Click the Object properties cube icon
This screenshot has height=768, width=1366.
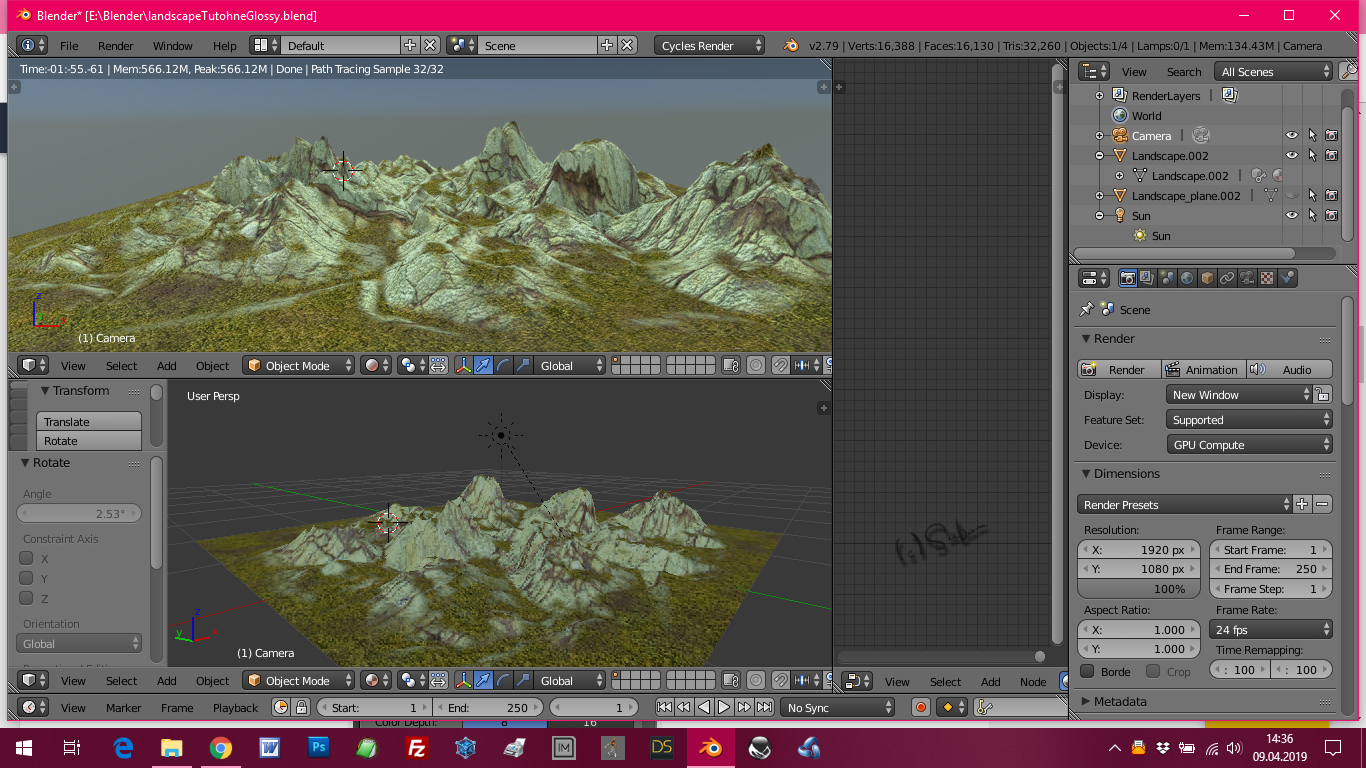1207,278
